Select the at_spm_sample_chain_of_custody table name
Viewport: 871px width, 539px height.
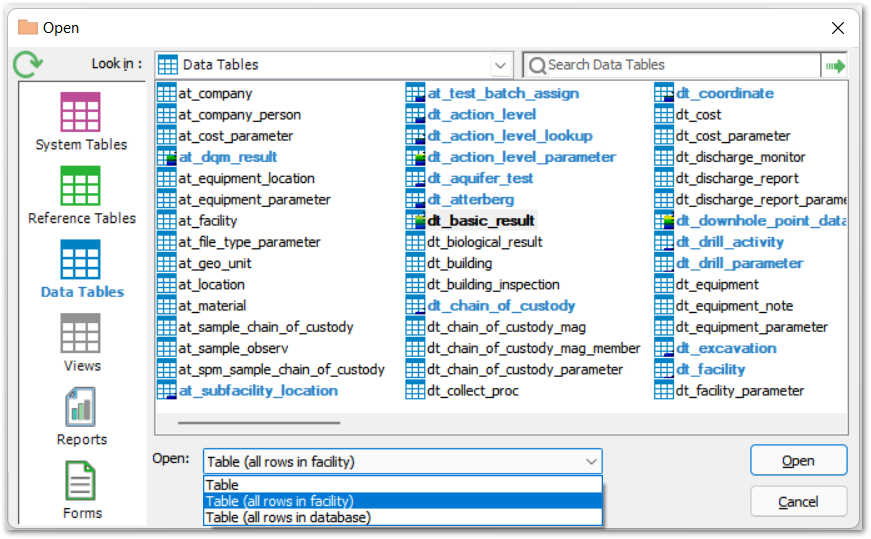tap(281, 369)
